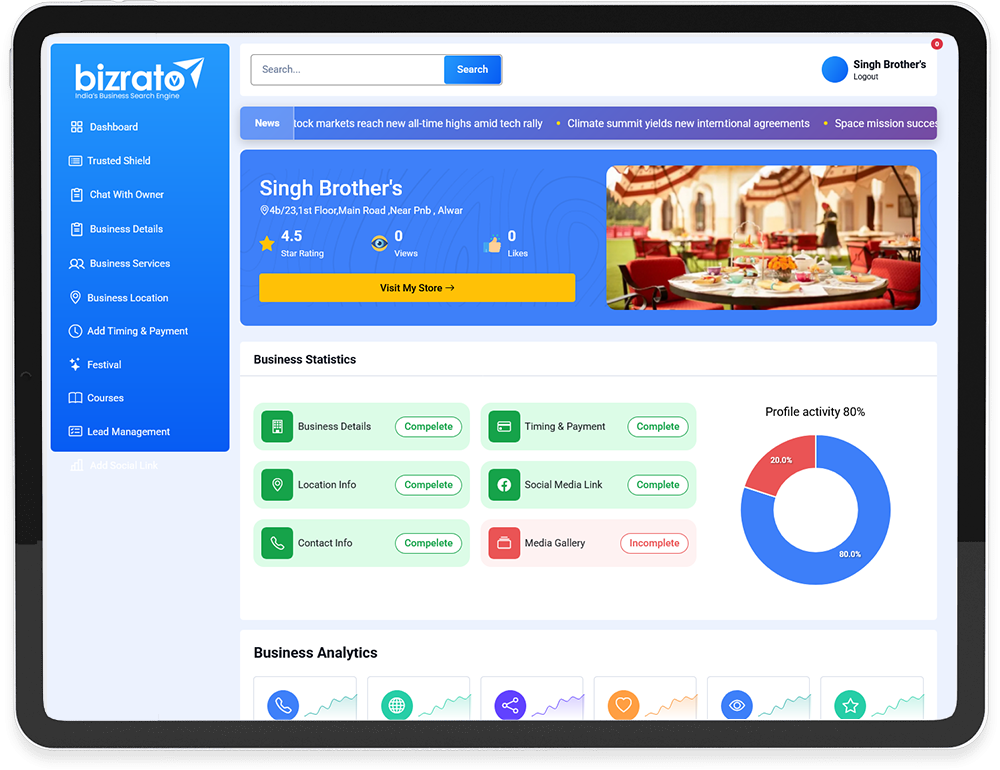The height and width of the screenshot is (770, 1000).
Task: Click the Incomplete badge for Media Gallery
Action: tap(654, 543)
